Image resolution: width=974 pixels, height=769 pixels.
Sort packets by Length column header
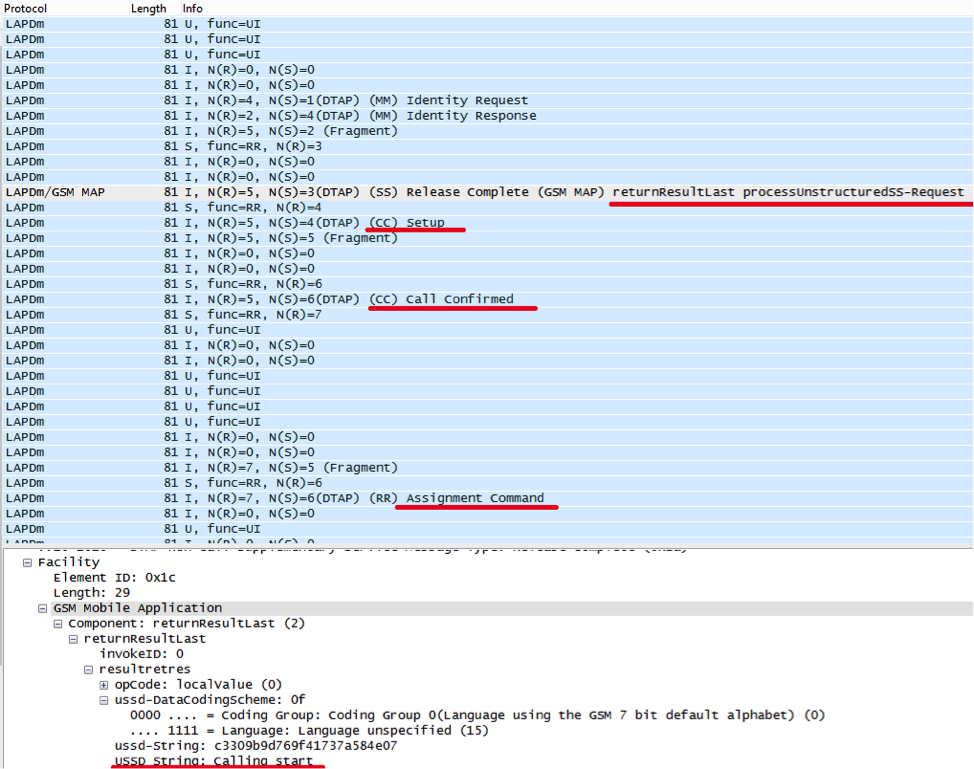coord(149,8)
